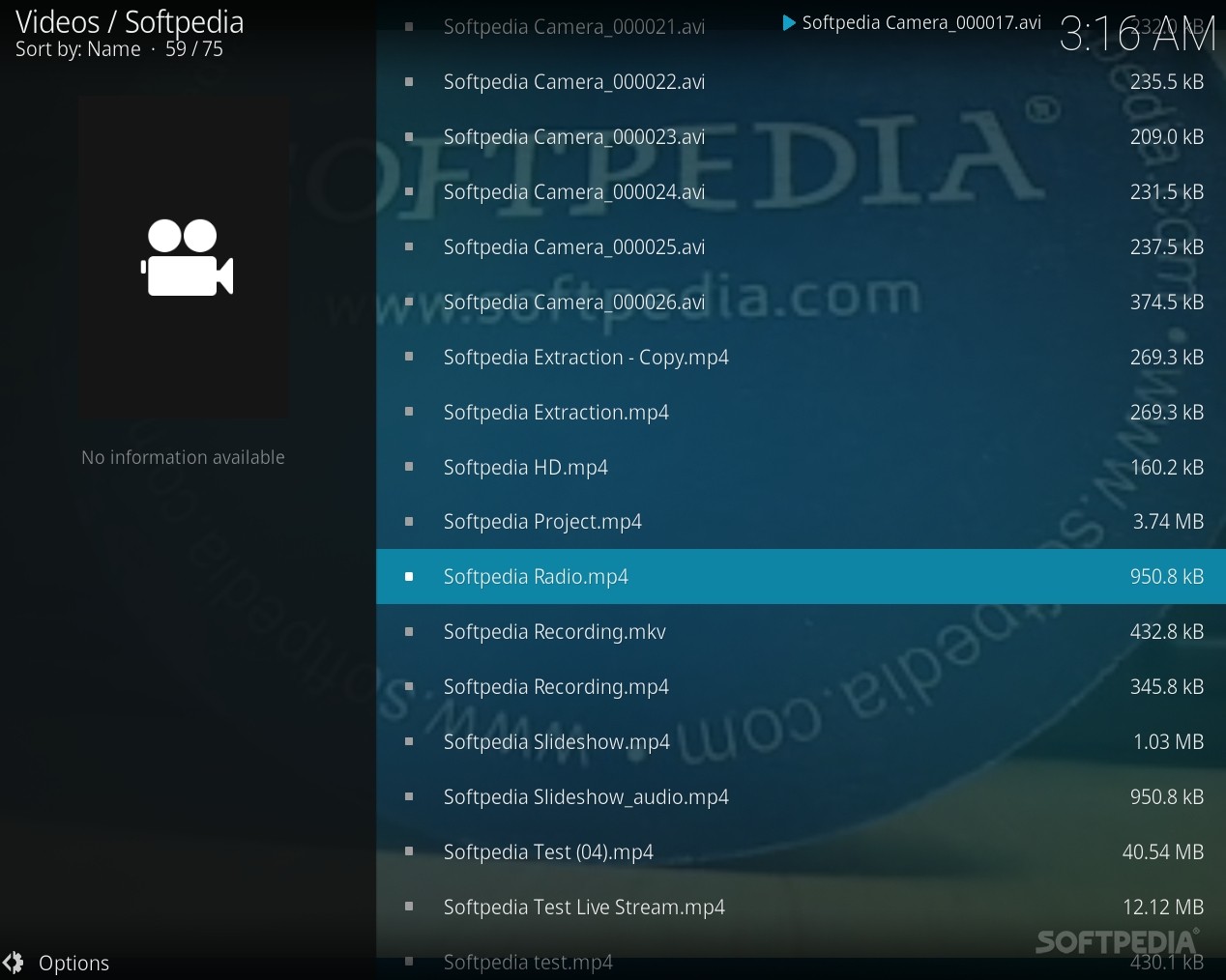1226x980 pixels.
Task: Select Softpedia Camera_000022.avi
Action: (x=801, y=82)
